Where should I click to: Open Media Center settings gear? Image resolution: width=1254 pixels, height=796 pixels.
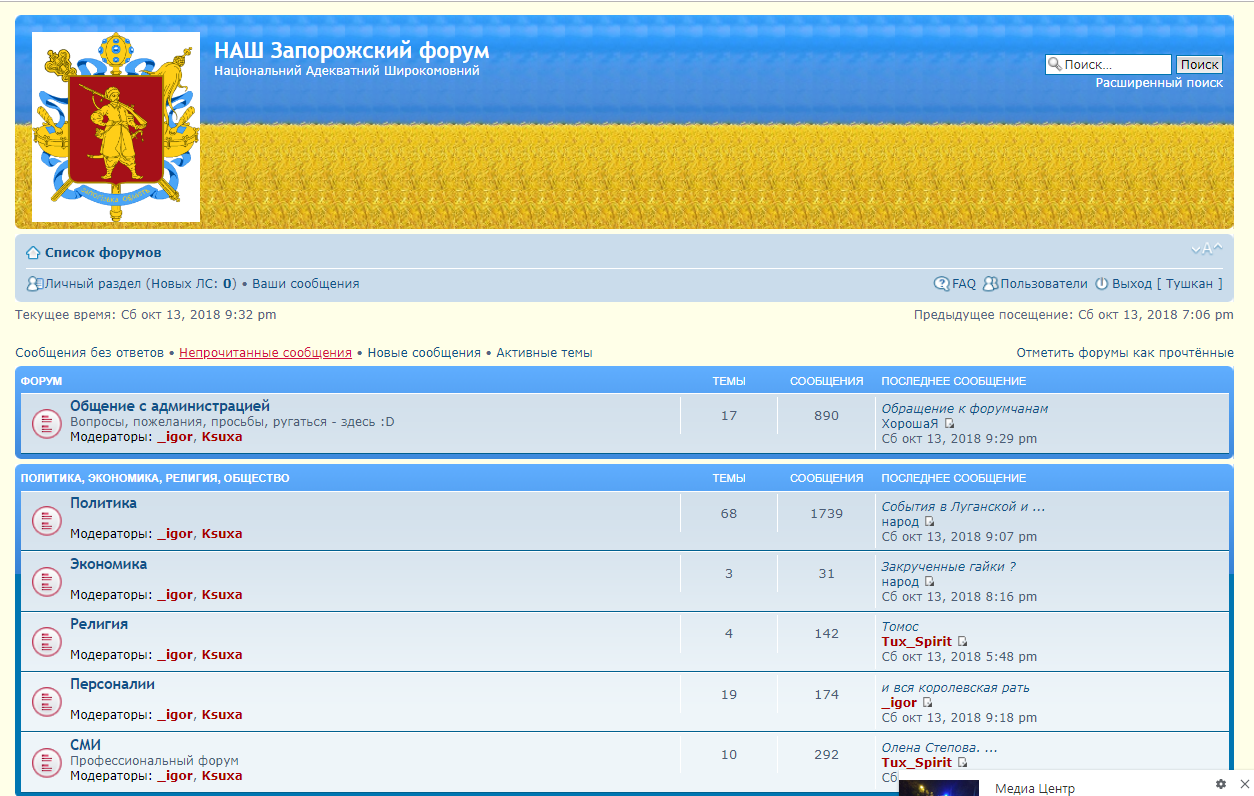point(1220,784)
